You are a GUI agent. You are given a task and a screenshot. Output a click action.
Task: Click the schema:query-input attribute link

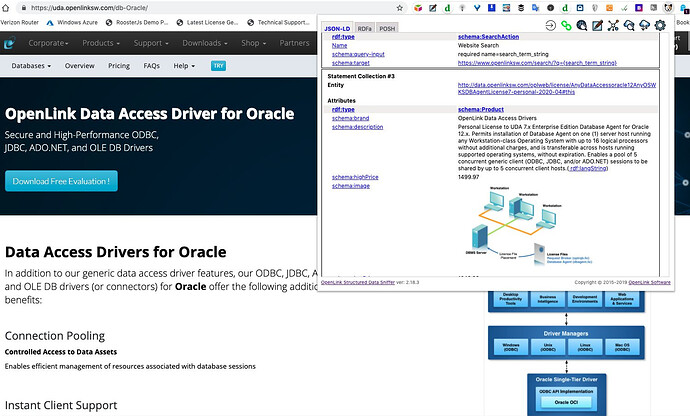358,54
